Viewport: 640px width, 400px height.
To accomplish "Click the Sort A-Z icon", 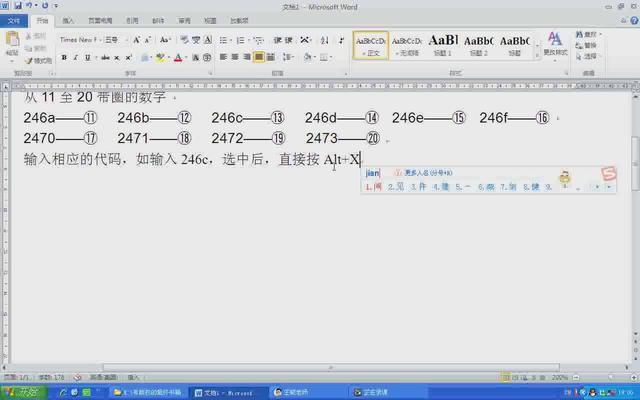I will 324,40.
